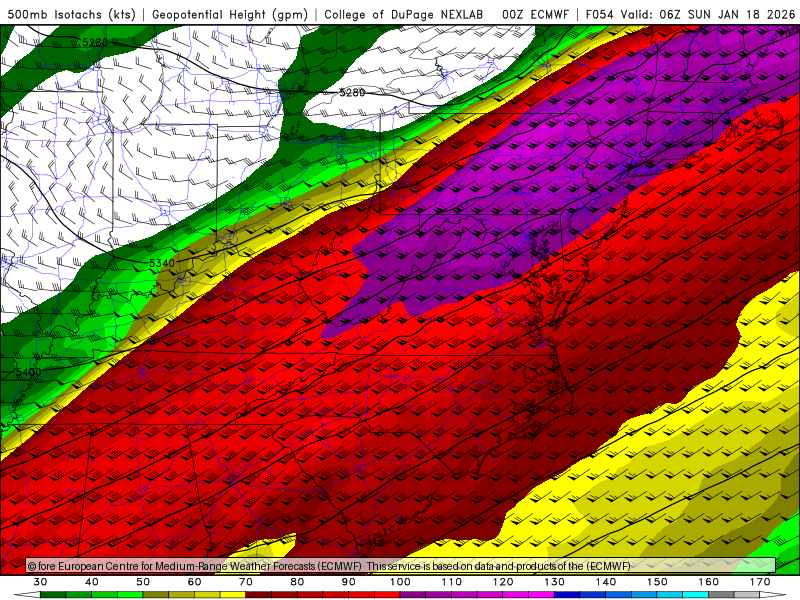Click the '130' value on the color scale
The height and width of the screenshot is (600, 800).
[x=555, y=582]
